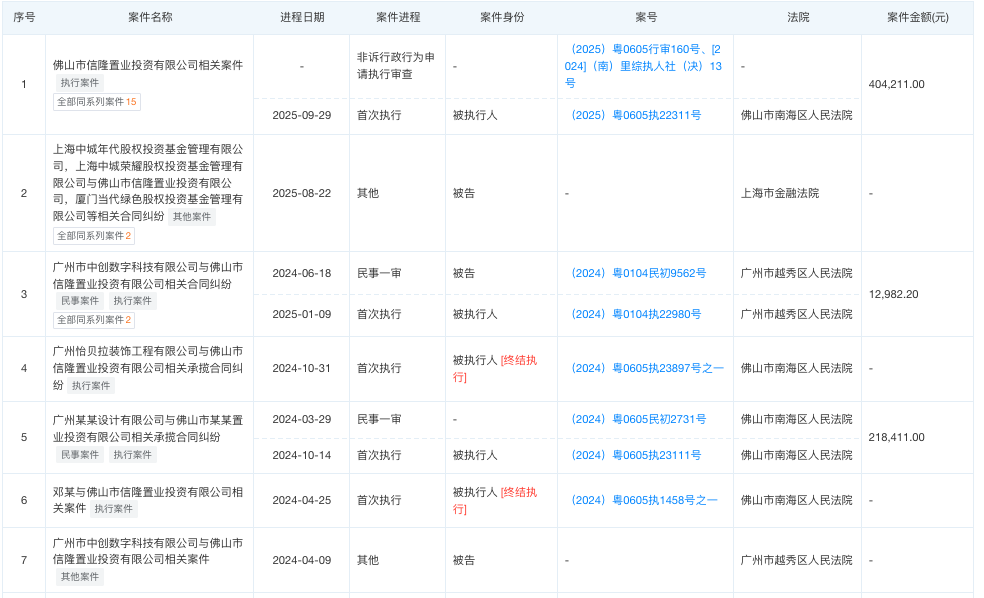Select 广州市越秀区人民法院 in row 7
Viewport: 984px width, 598px height.
(x=796, y=560)
